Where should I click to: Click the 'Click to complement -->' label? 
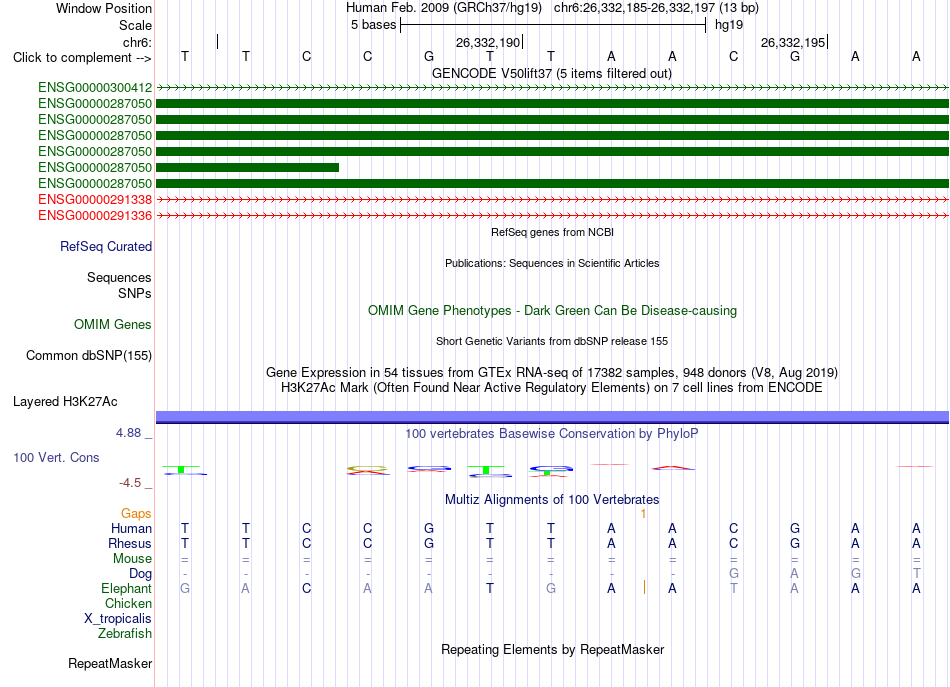click(x=82, y=58)
